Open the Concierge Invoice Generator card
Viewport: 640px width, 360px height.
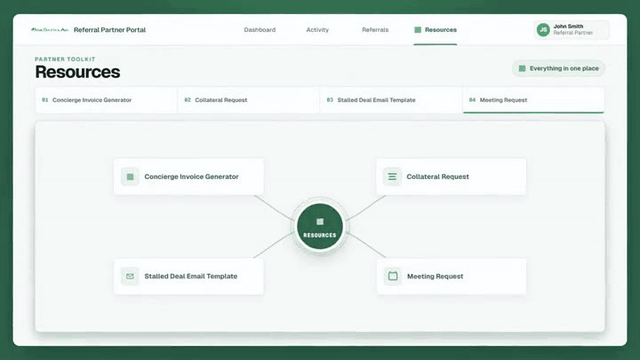[189, 177]
